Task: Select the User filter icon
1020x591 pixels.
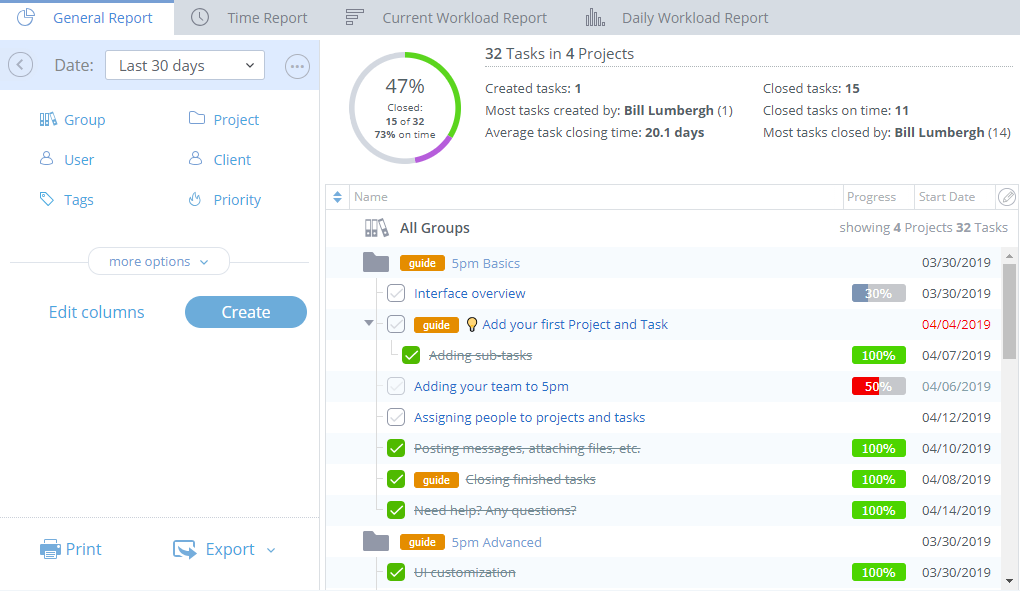Action: click(45, 159)
